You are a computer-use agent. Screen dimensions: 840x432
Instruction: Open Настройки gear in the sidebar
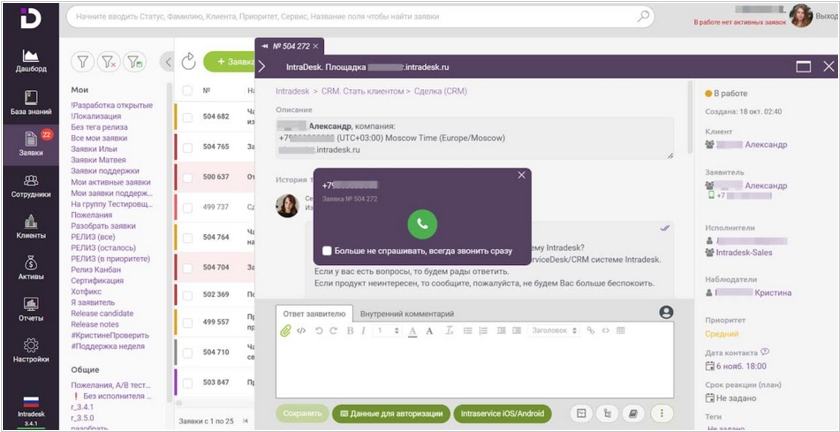tap(31, 350)
